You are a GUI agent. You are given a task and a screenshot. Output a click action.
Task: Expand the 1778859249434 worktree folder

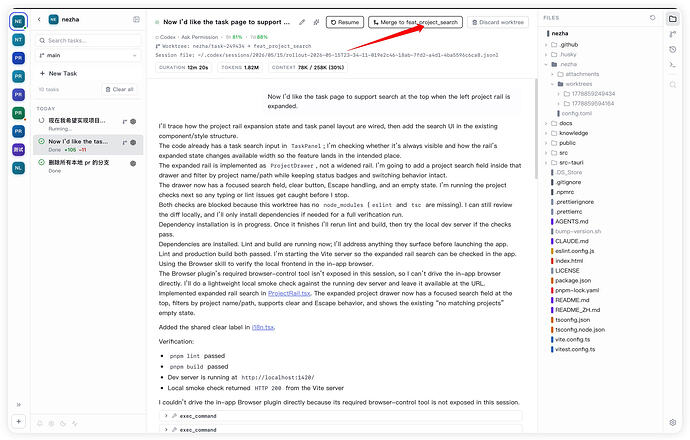(x=559, y=94)
